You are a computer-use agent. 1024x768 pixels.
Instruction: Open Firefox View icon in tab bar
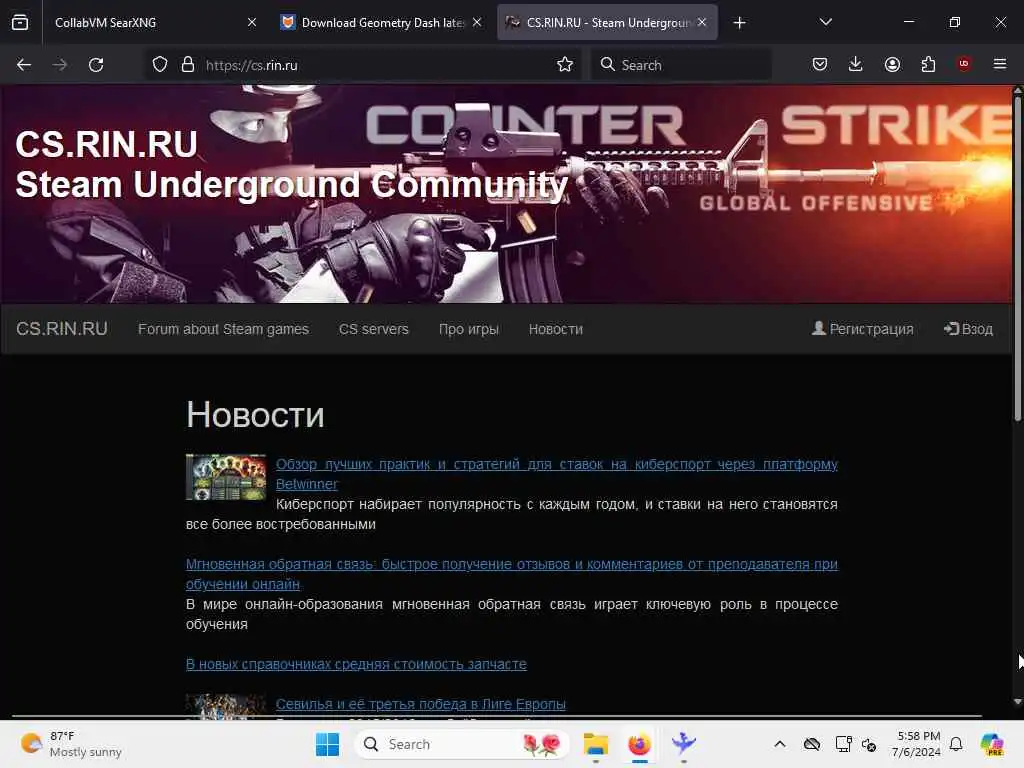pos(20,22)
